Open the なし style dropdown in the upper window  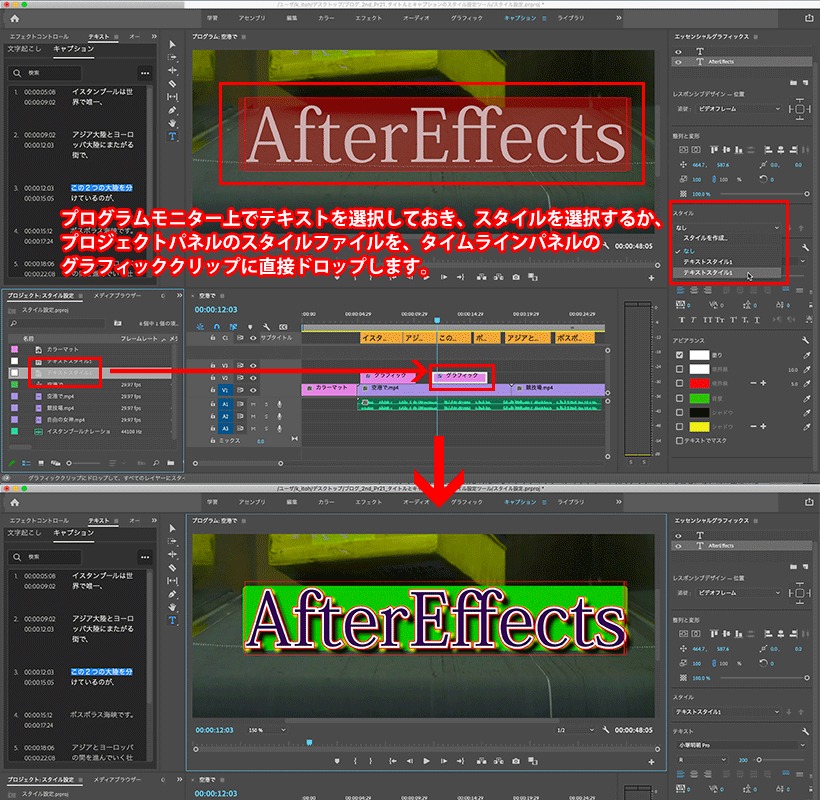[x=727, y=227]
